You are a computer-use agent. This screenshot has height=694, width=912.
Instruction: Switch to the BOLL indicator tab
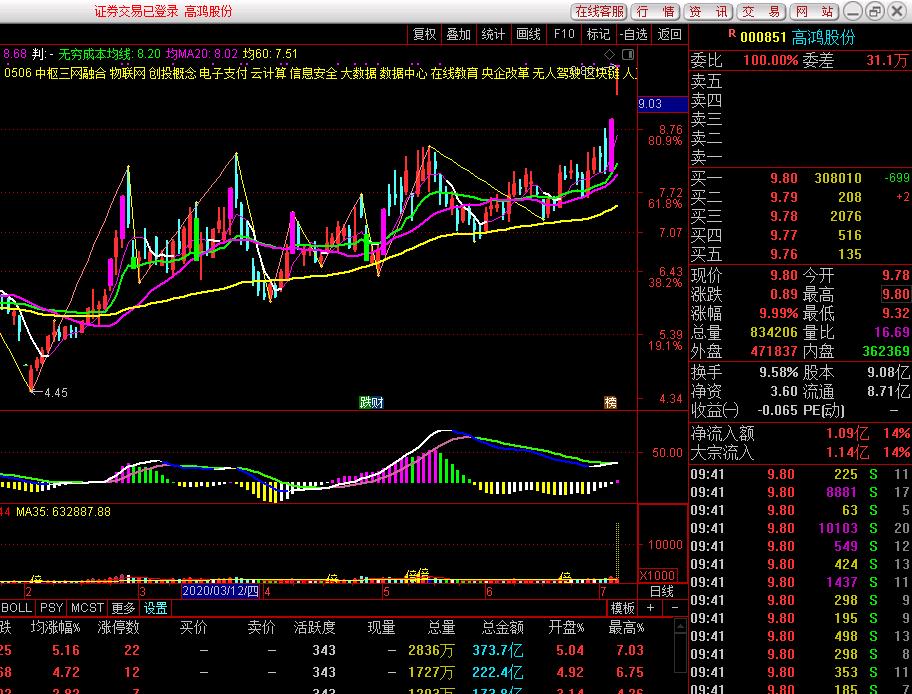[16, 608]
